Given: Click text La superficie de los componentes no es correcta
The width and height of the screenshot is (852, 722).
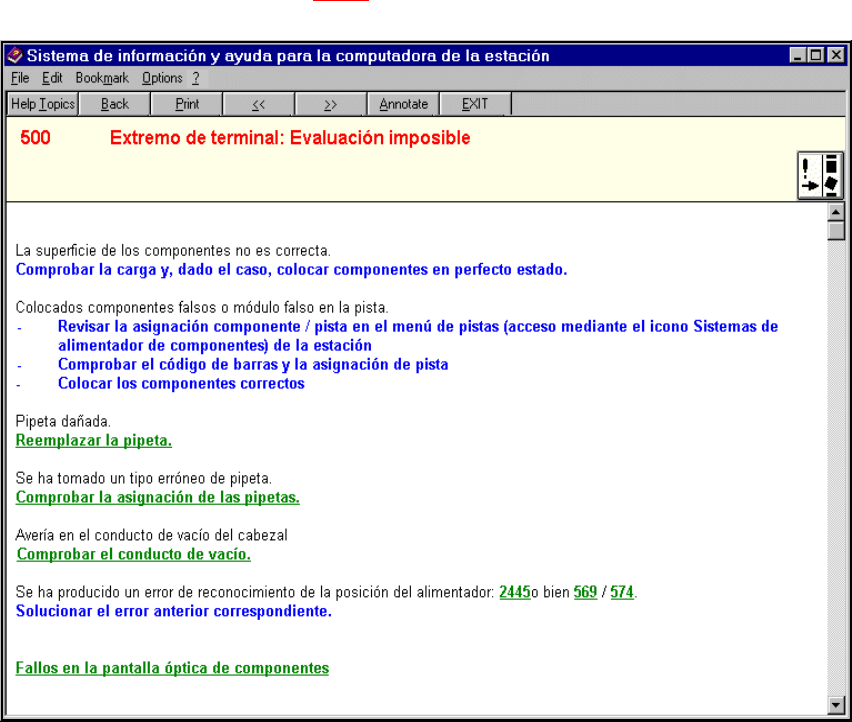Looking at the screenshot, I should click(x=173, y=251).
